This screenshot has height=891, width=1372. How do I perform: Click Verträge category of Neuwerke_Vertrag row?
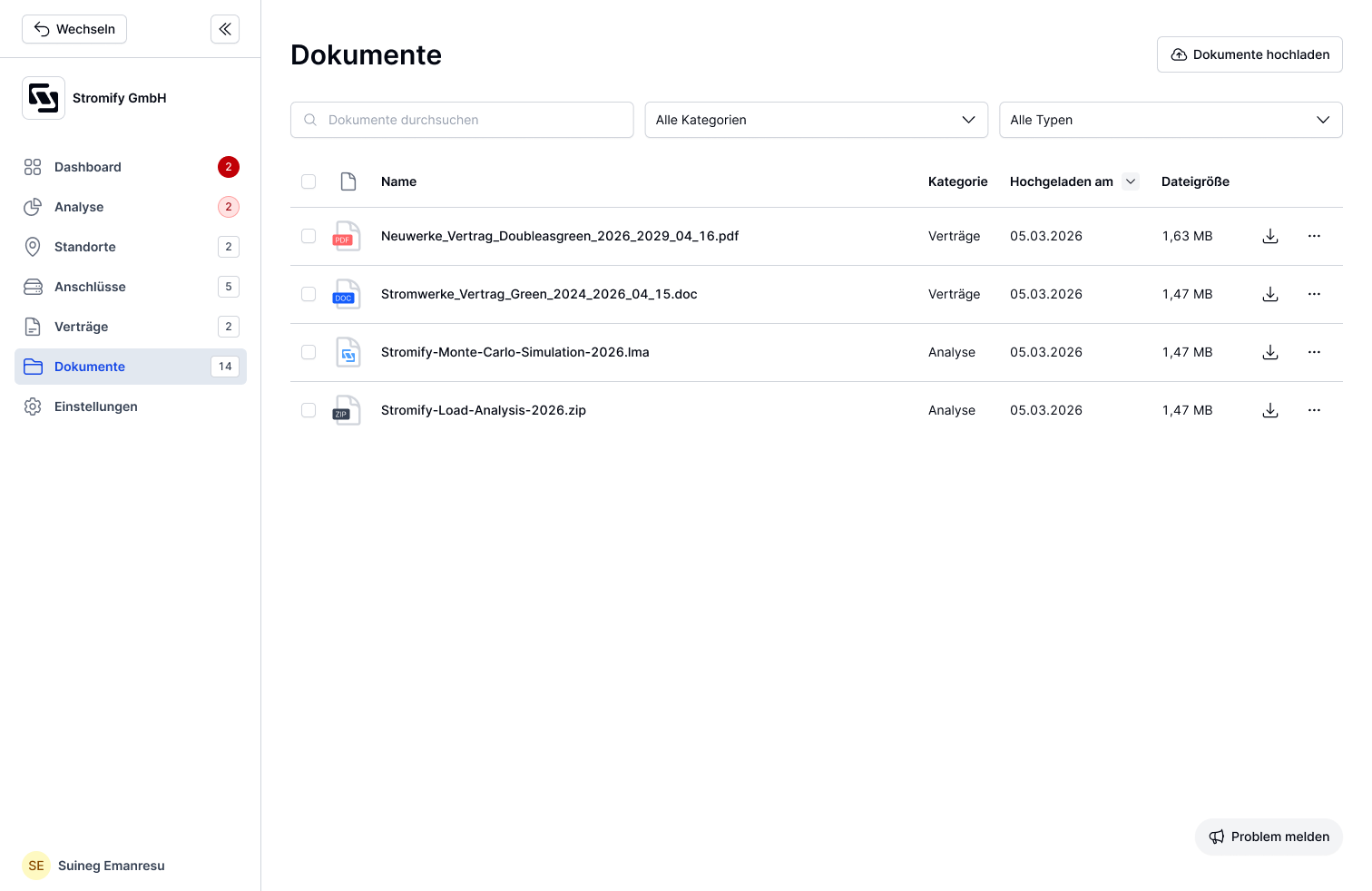pos(955,236)
